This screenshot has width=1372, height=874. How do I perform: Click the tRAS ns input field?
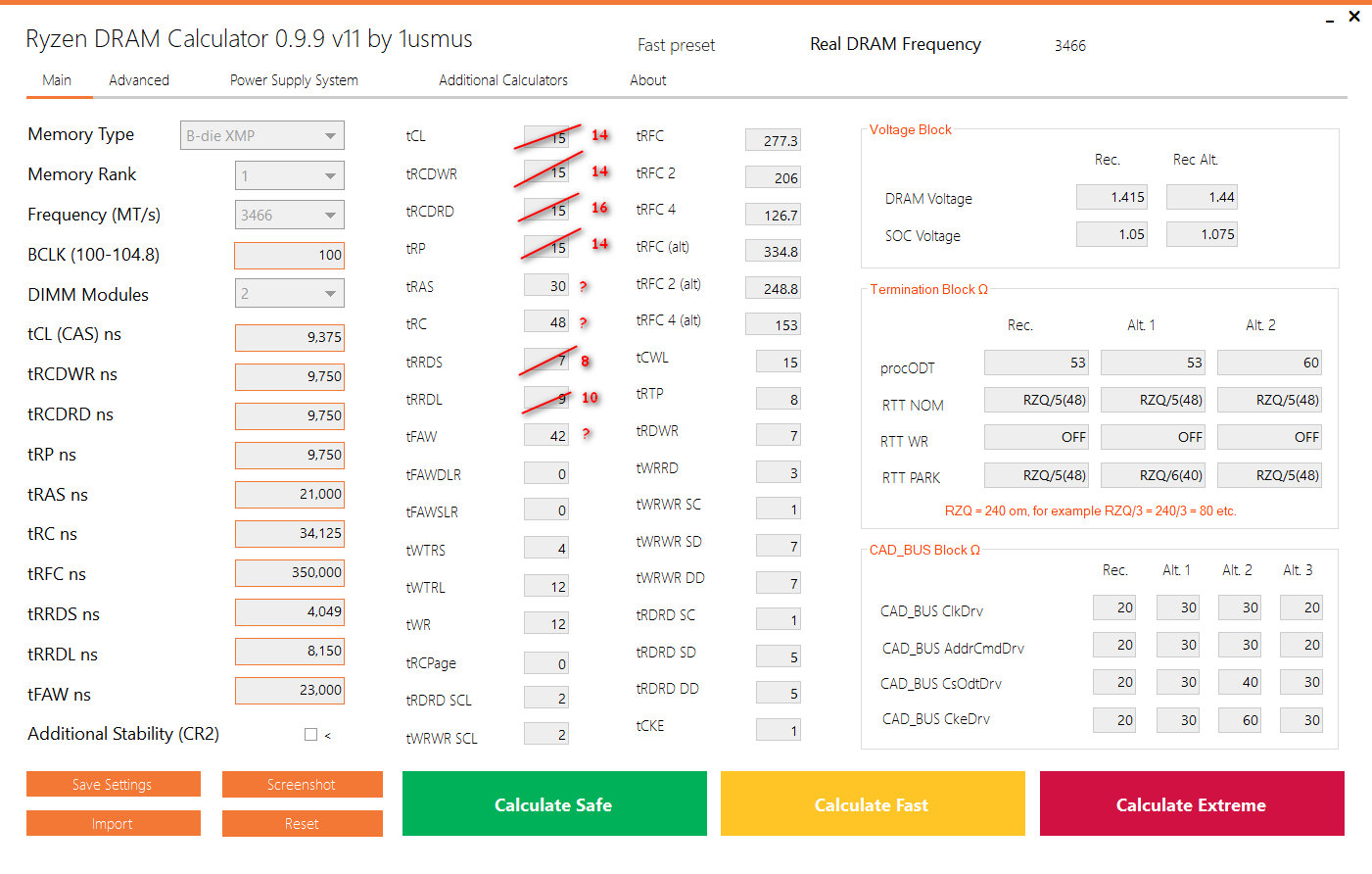click(x=290, y=494)
